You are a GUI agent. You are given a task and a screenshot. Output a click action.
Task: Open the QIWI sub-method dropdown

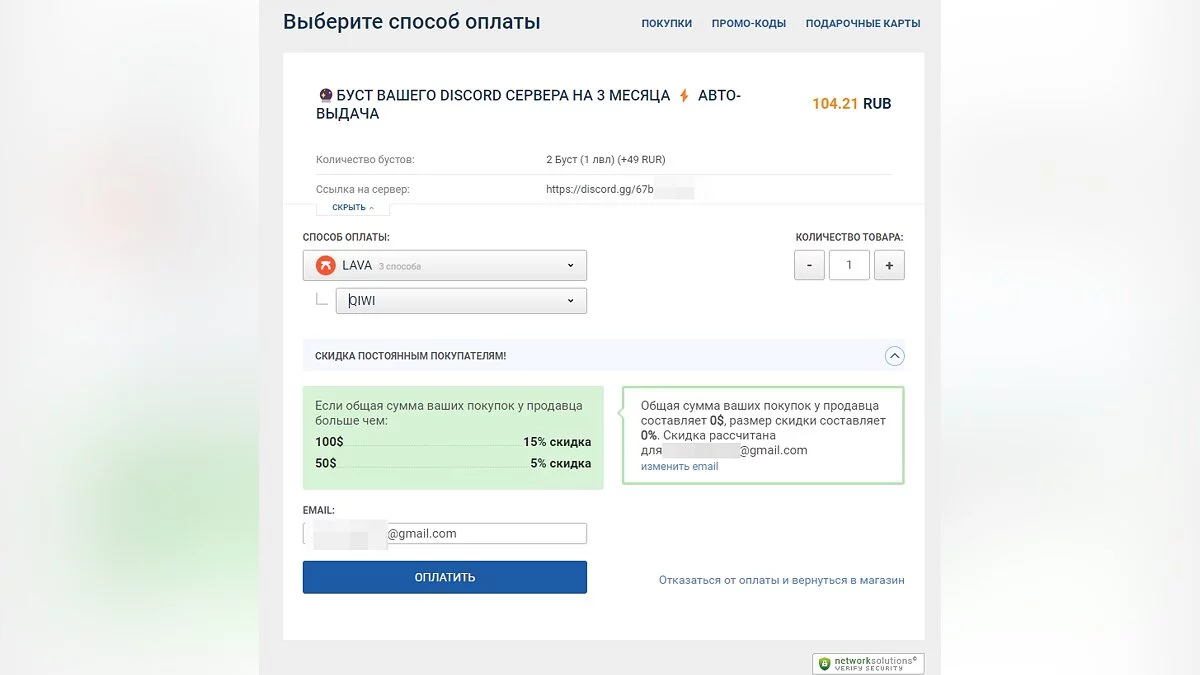(x=461, y=301)
